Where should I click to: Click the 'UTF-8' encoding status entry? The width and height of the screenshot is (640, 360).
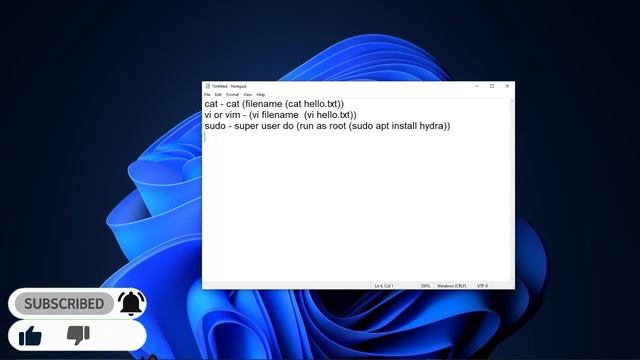(482, 286)
